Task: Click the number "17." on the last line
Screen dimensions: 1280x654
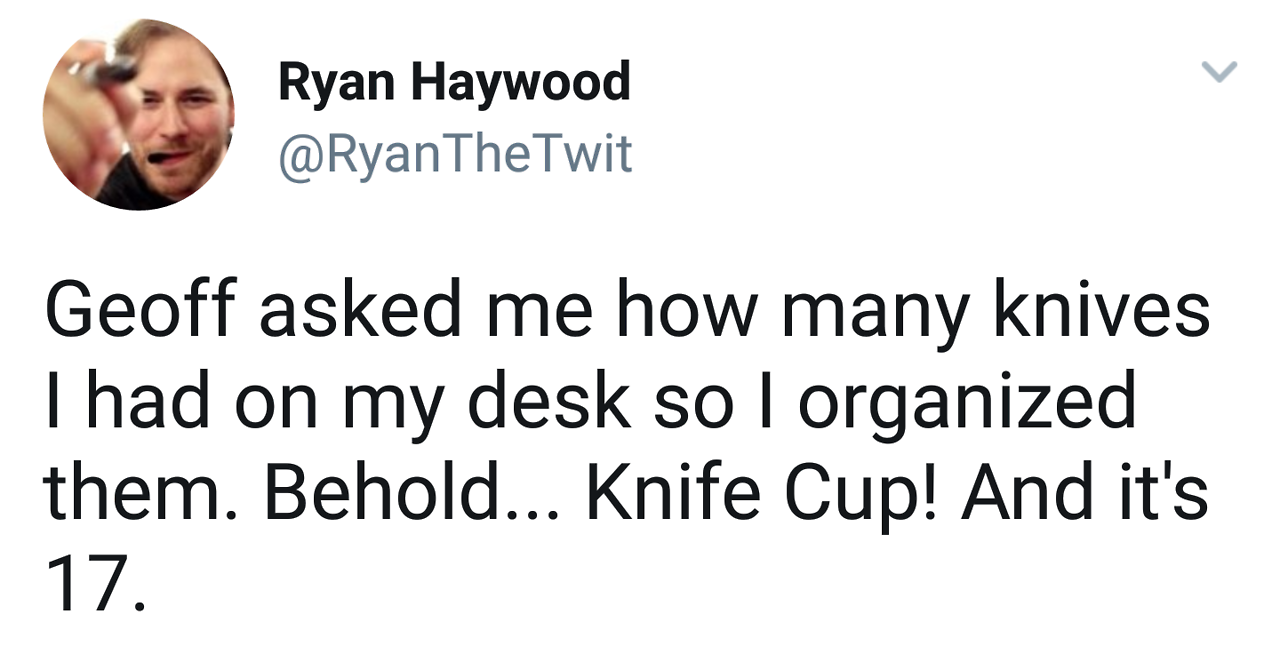Action: pos(96,586)
